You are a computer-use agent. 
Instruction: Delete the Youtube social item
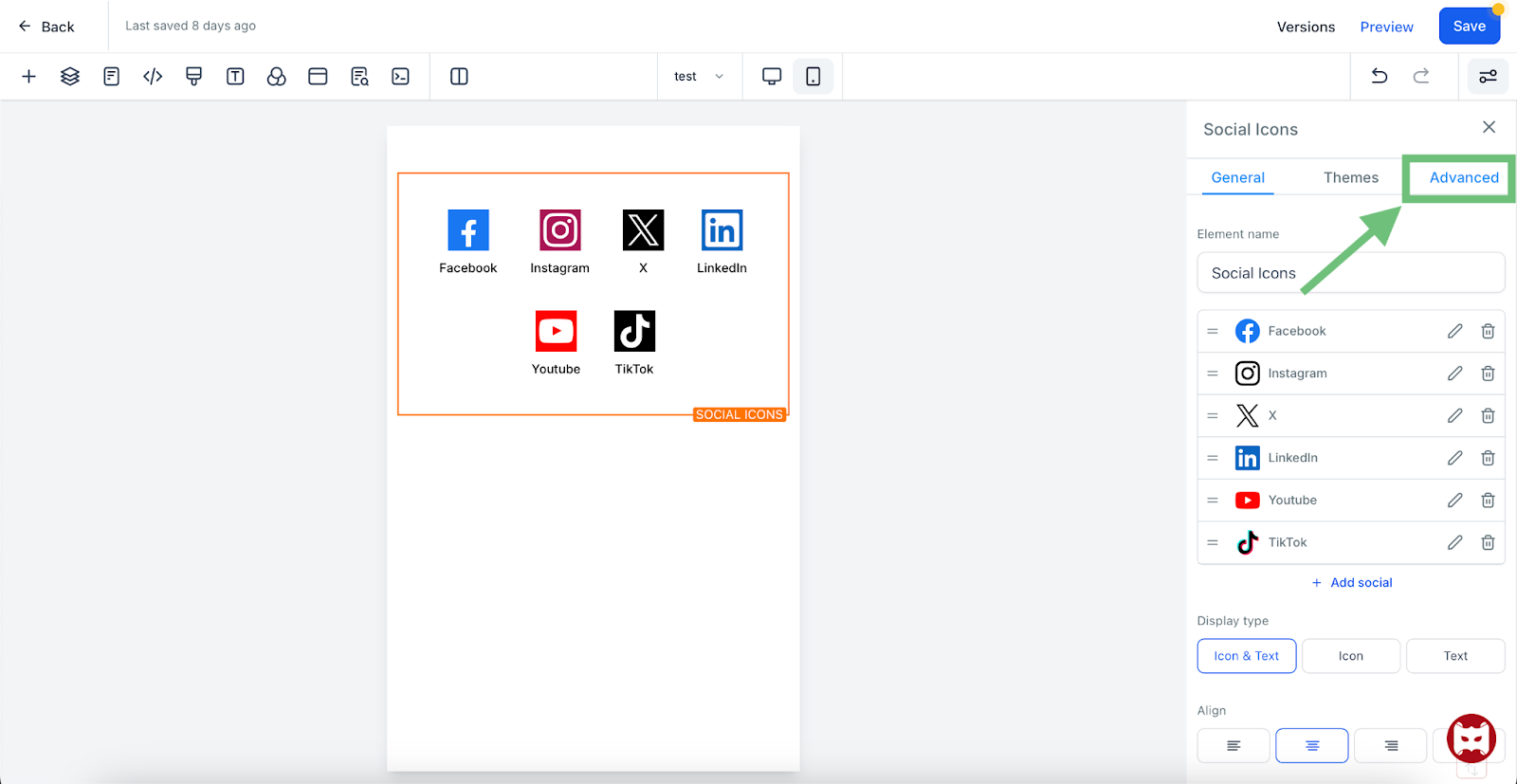pyautogui.click(x=1488, y=500)
